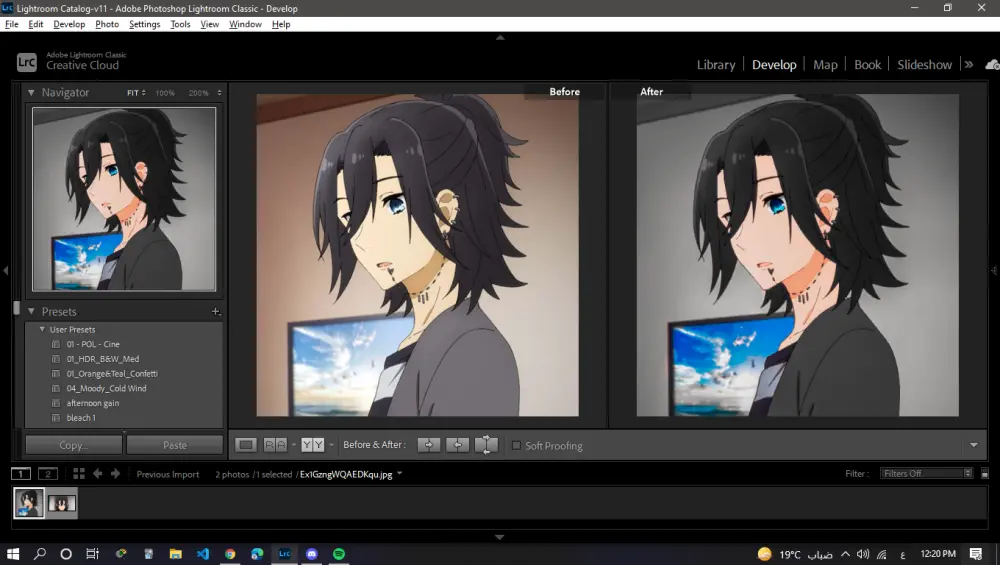Click the cloud sync status icon
This screenshot has height=565, width=1000.
coord(992,64)
